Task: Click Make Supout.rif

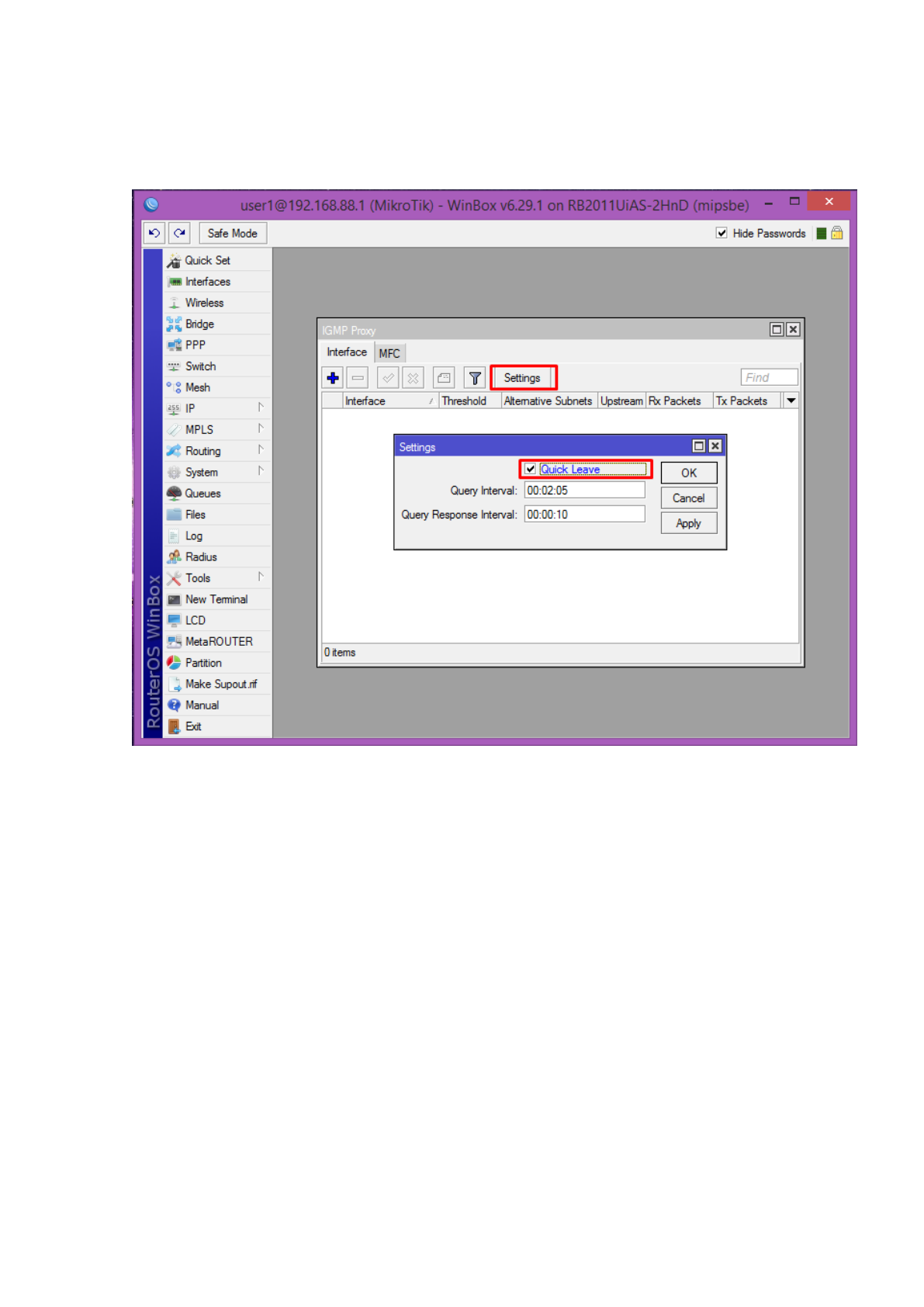Action: (x=217, y=684)
